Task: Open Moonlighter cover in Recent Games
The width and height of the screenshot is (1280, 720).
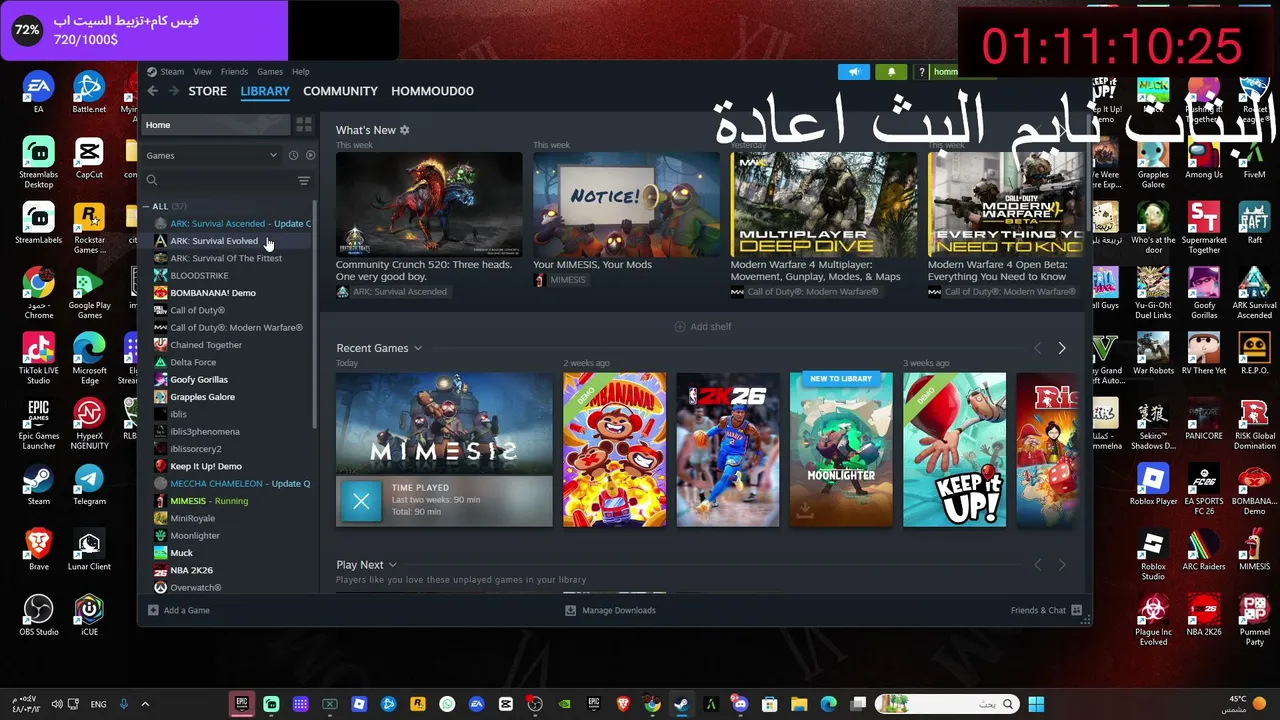Action: 841,450
